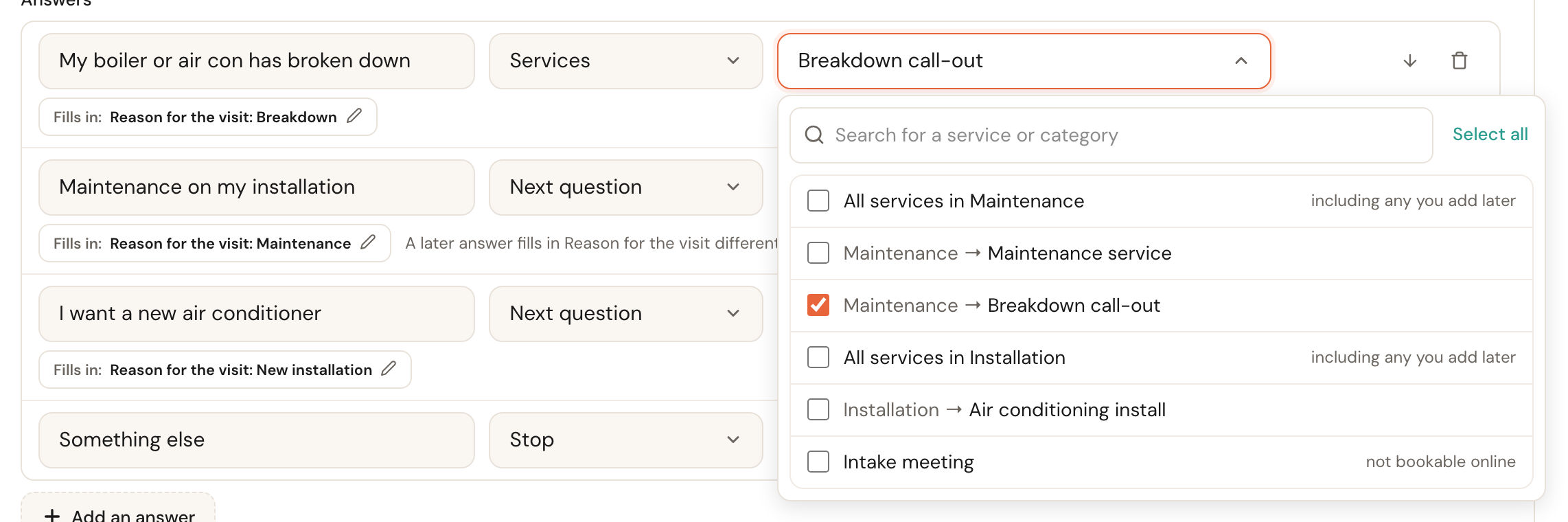Screen dimensions: 1568x522
Task: Edit 'Maintenance on my installation' answer field
Action: (257, 188)
